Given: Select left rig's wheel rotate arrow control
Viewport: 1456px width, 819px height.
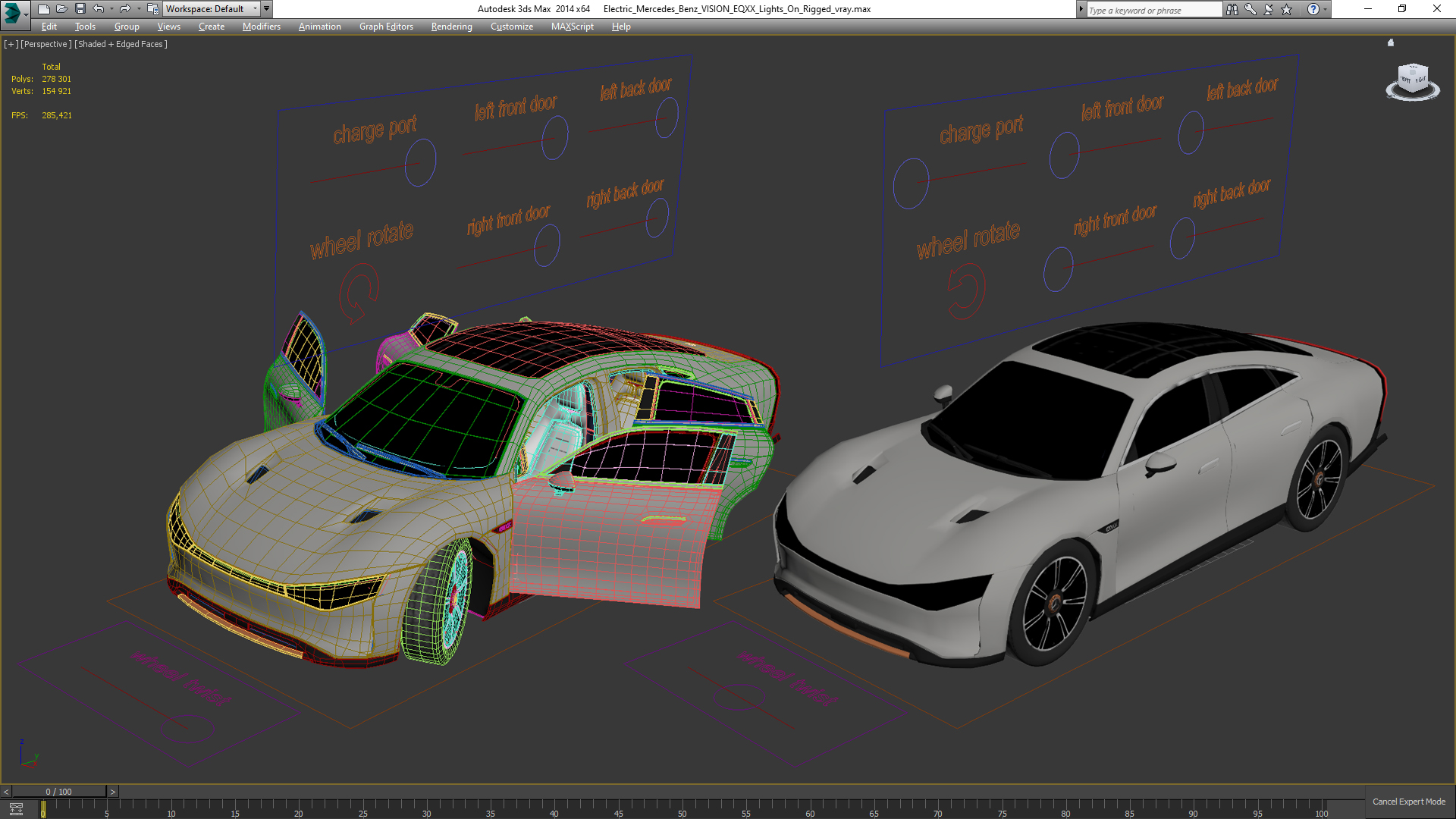Looking at the screenshot, I should click(358, 293).
